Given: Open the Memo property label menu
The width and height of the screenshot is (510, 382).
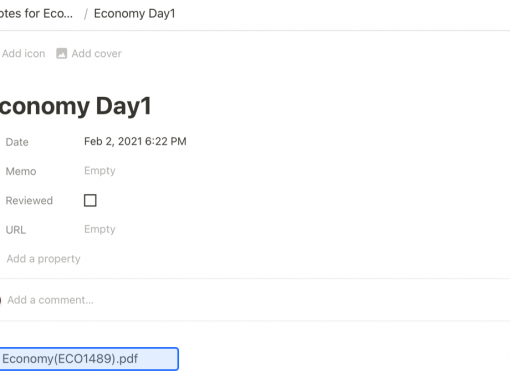Looking at the screenshot, I should (21, 171).
